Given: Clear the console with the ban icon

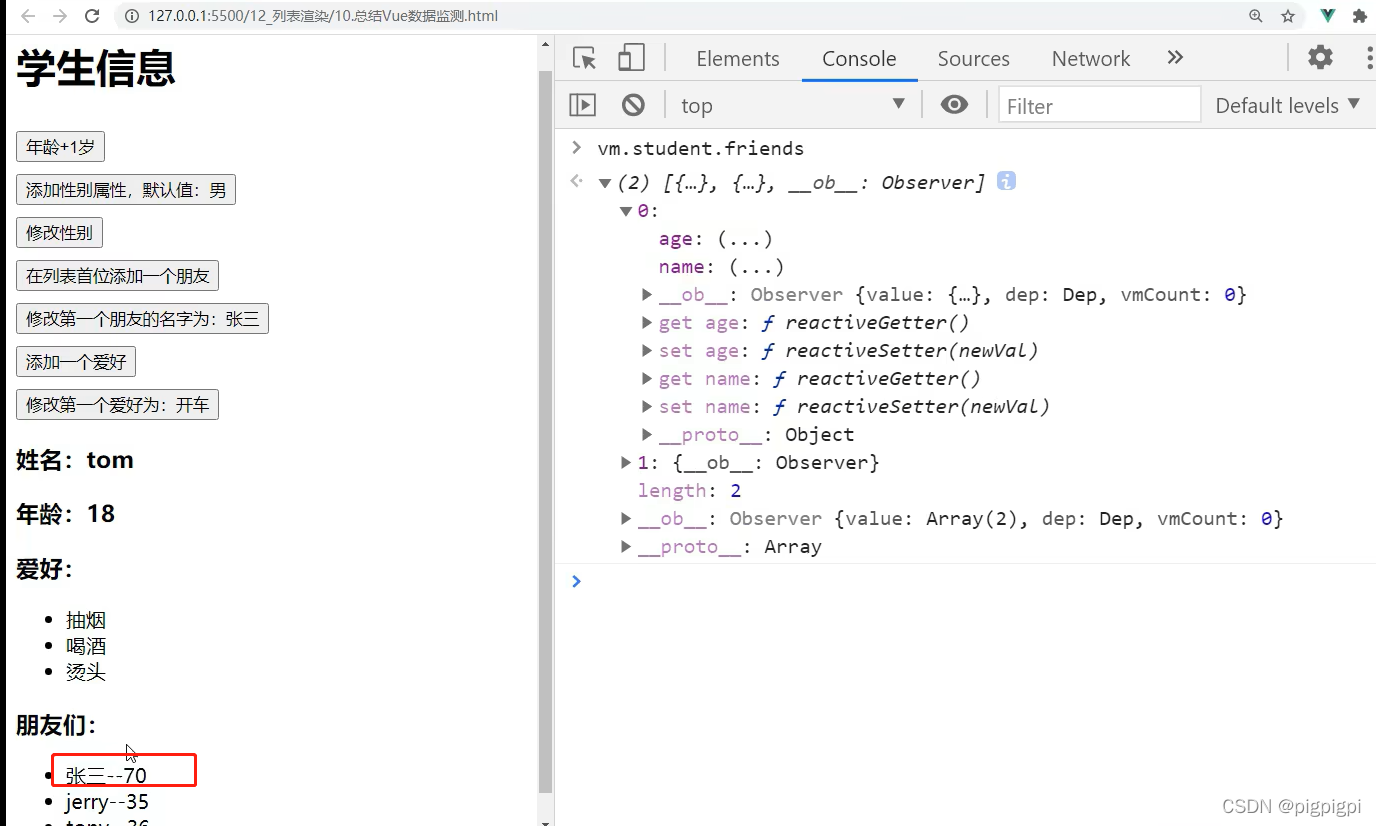Looking at the screenshot, I should click(x=633, y=105).
